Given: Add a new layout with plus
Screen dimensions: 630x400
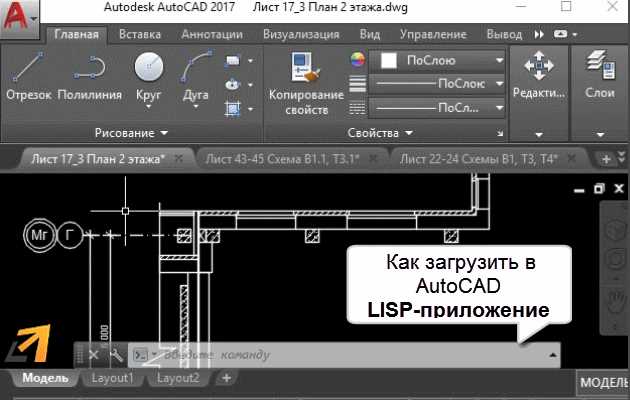Looking at the screenshot, I should point(227,378).
